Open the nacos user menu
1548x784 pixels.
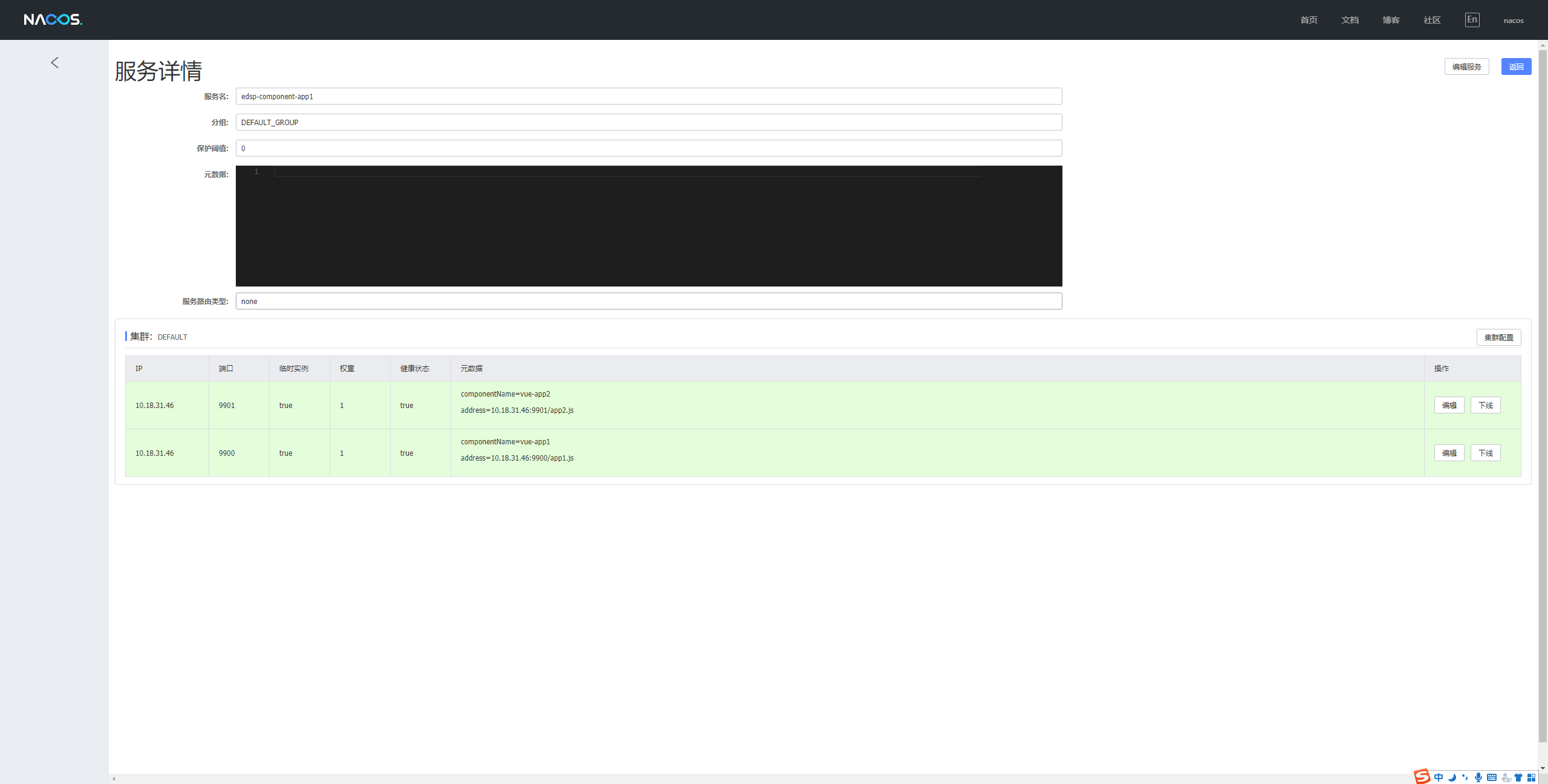[1514, 21]
